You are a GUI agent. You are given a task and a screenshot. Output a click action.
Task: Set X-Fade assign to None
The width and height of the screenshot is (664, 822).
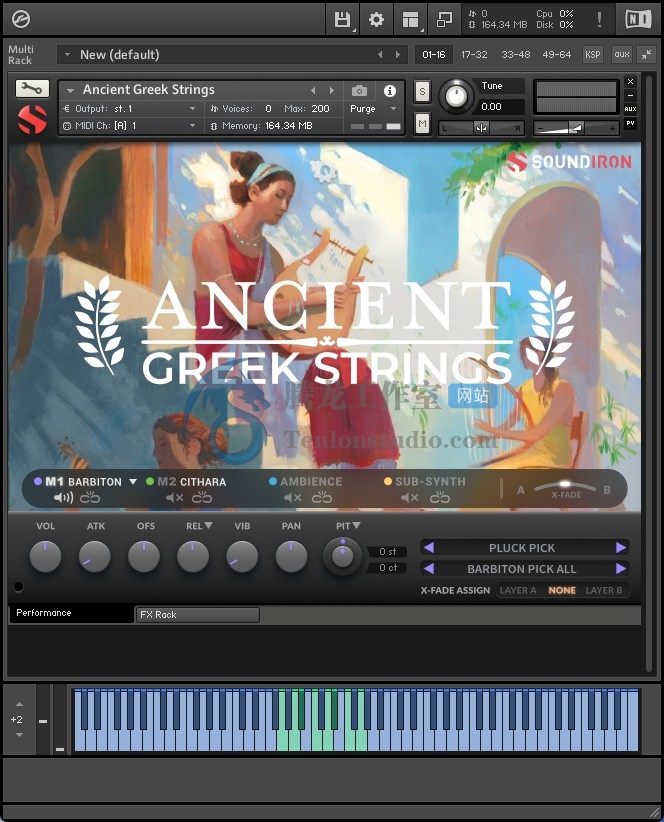coord(562,590)
